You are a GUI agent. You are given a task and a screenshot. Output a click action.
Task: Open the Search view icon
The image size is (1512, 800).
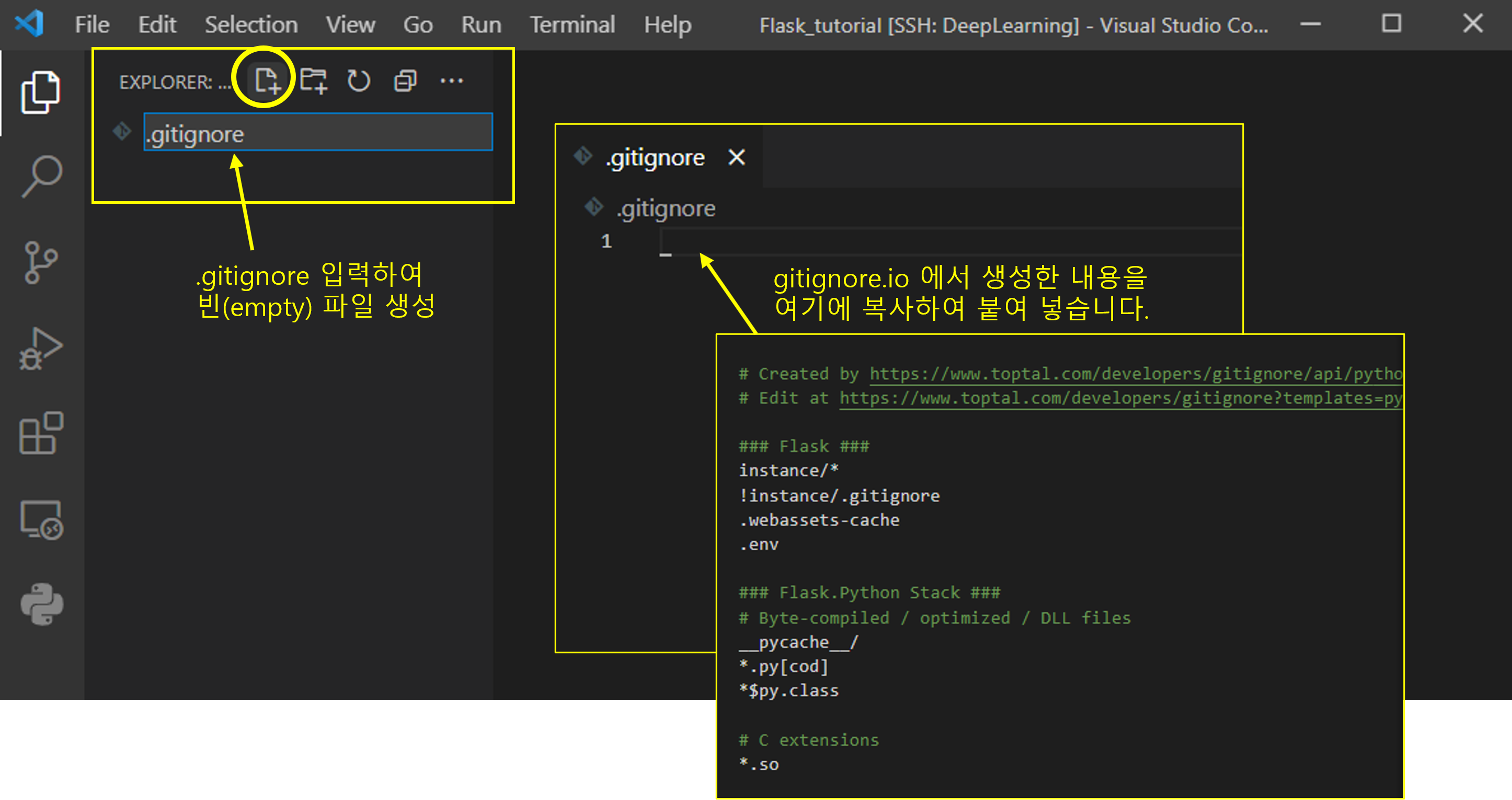41,177
